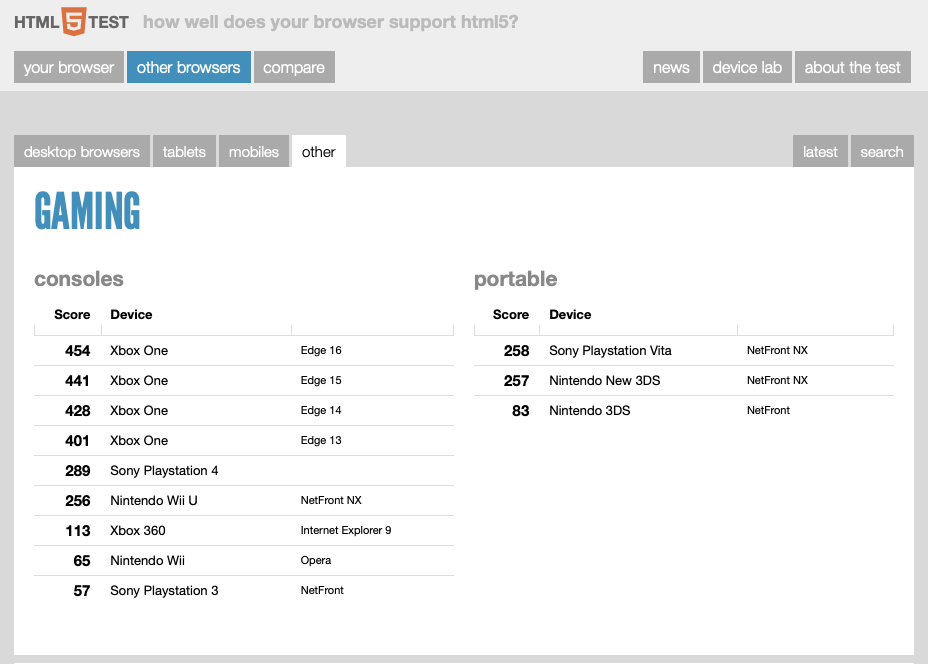Click NetFront NX label for Wii U
The width and height of the screenshot is (928, 664).
331,500
